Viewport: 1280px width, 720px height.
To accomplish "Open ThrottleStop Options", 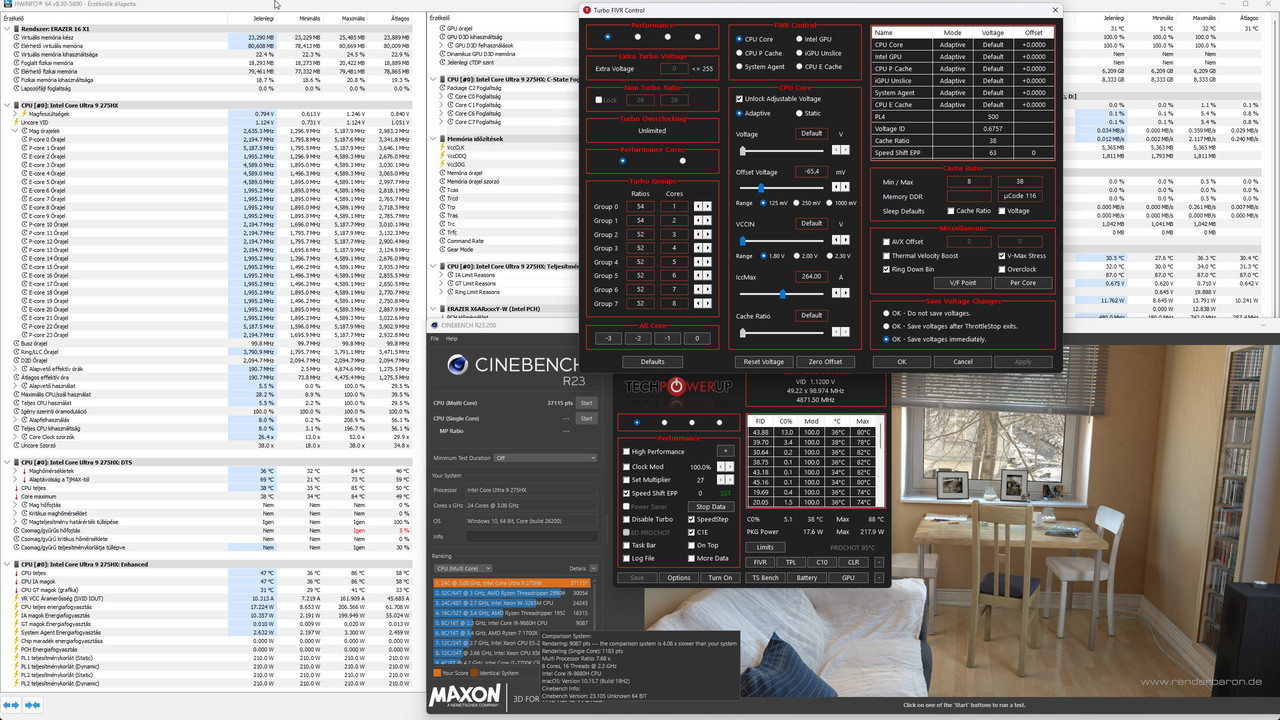I will tap(679, 578).
